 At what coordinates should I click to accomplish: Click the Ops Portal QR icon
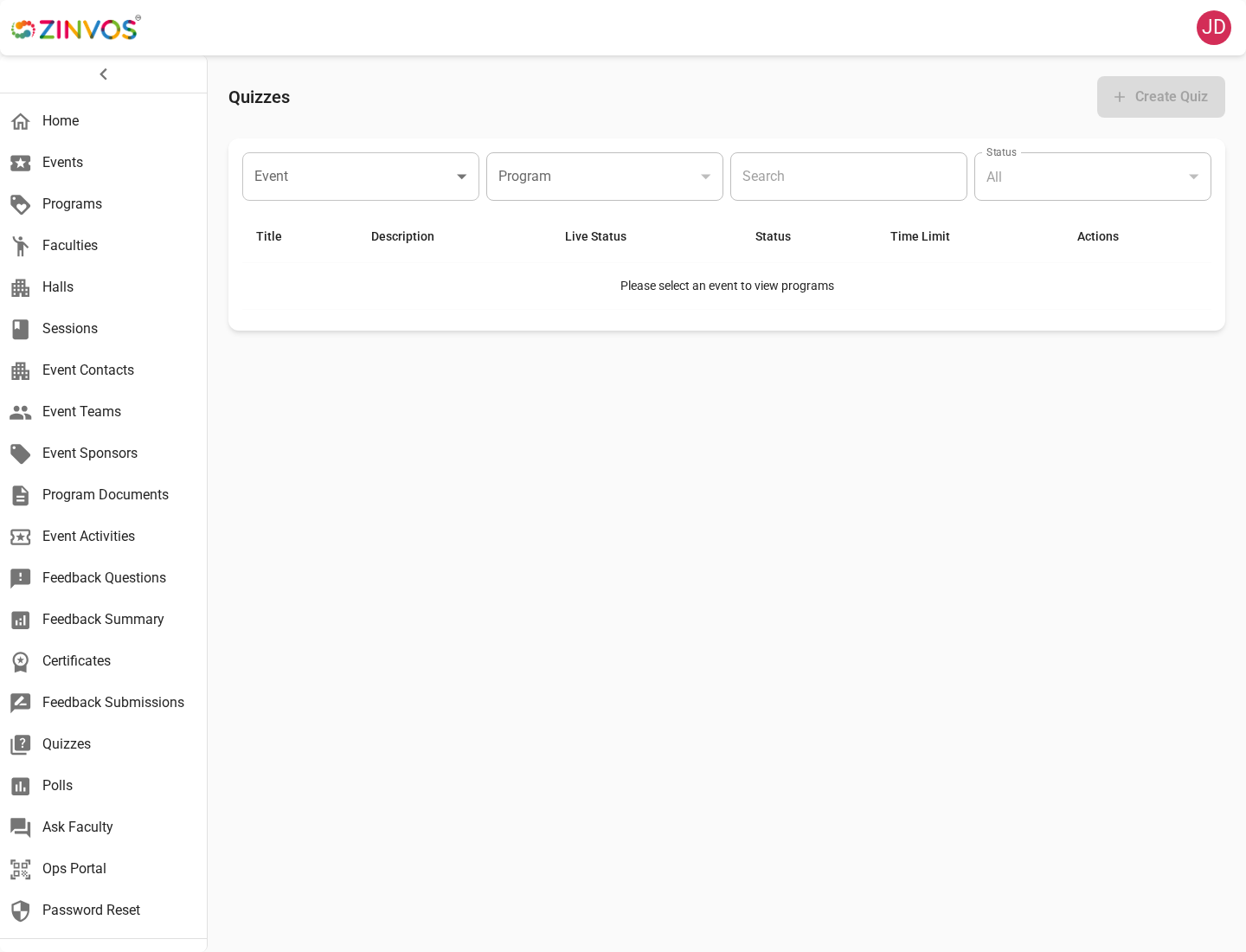[x=21, y=869]
